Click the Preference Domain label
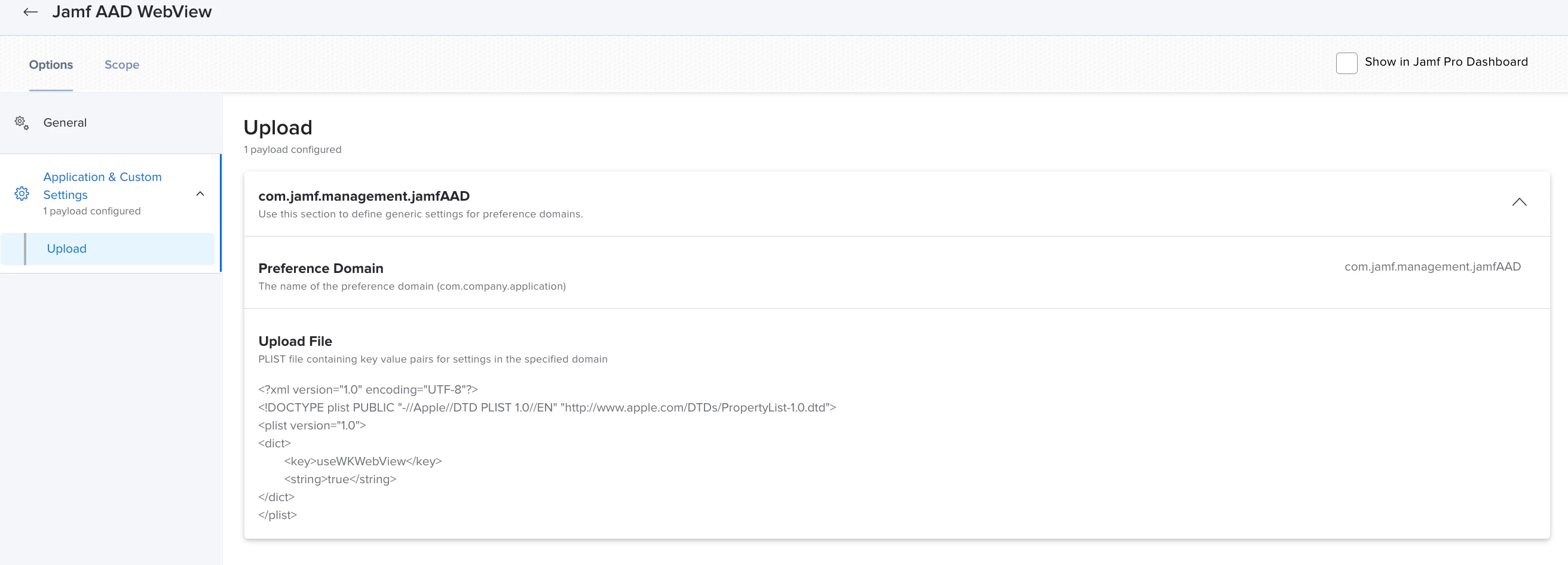This screenshot has height=565, width=1568. [x=321, y=268]
